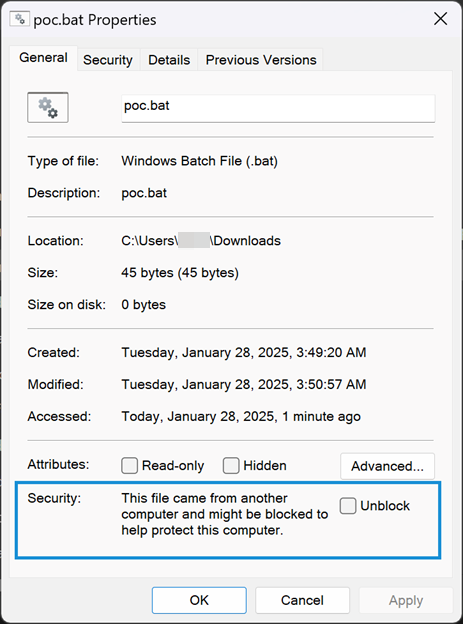
Task: Click the Cancel button
Action: 303,600
